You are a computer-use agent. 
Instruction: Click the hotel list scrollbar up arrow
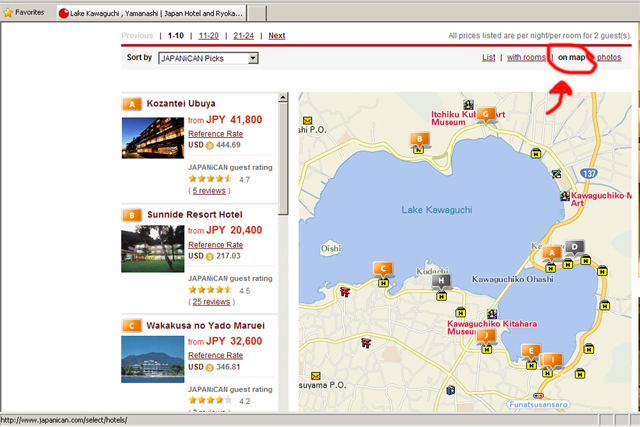[283, 97]
